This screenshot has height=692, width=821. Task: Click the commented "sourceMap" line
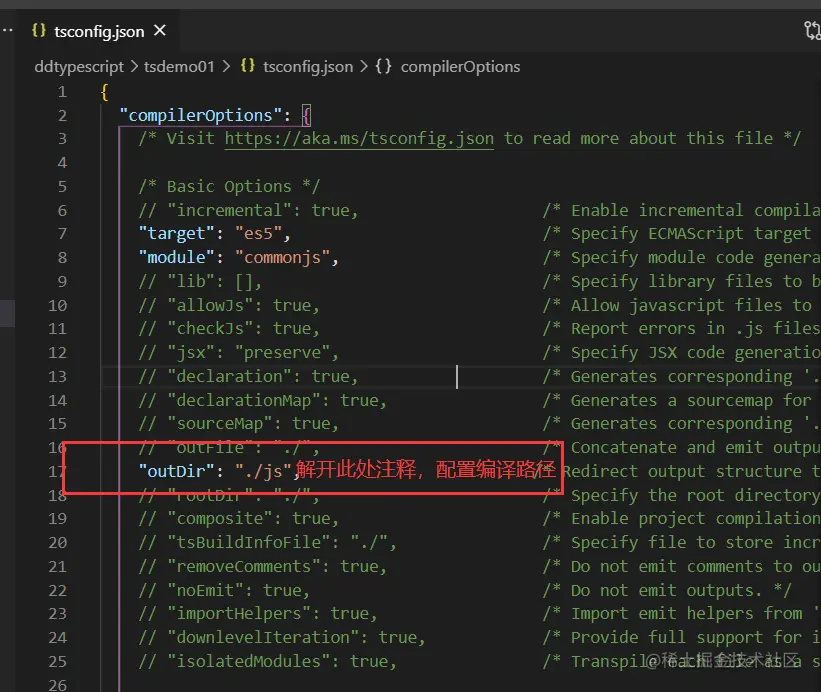tap(239, 423)
